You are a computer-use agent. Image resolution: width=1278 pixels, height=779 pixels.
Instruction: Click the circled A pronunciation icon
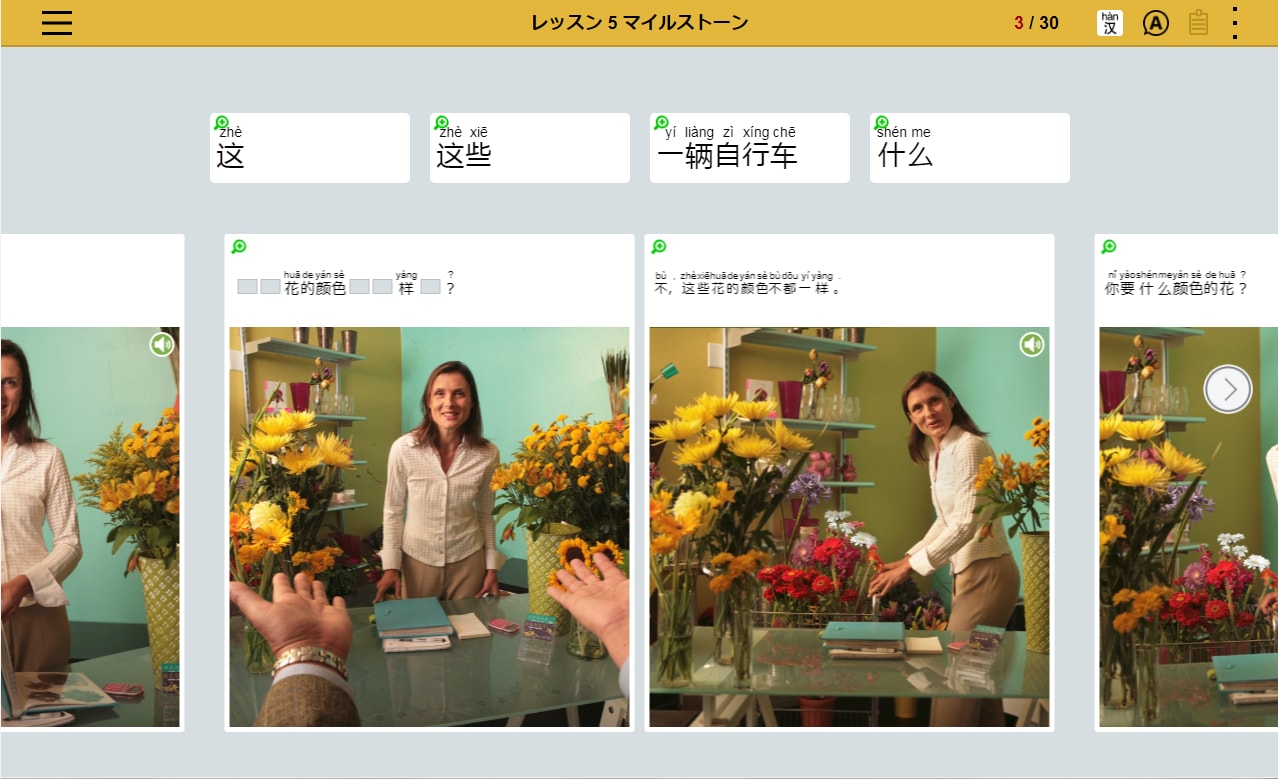[x=1156, y=22]
